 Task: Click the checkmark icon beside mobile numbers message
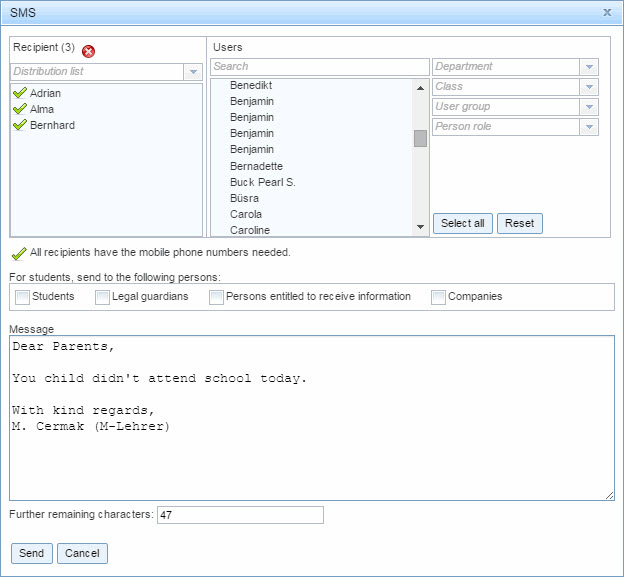[x=19, y=253]
